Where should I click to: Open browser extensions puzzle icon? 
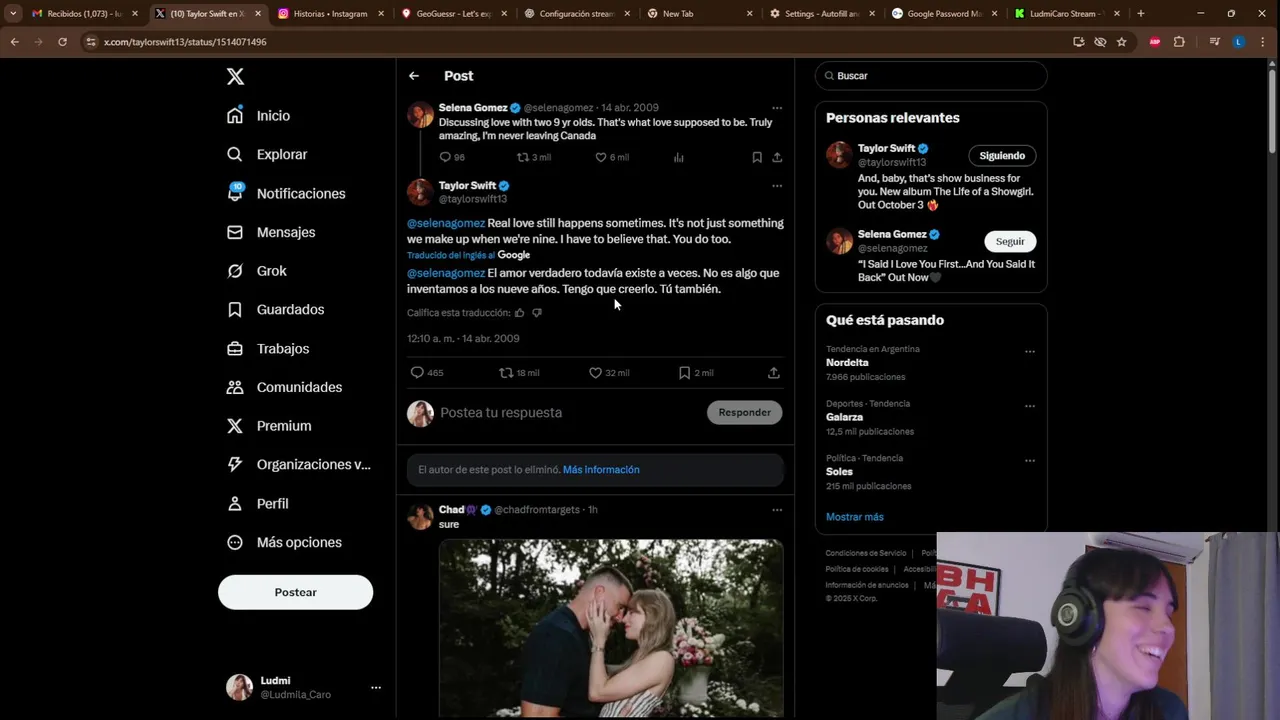click(x=1179, y=42)
